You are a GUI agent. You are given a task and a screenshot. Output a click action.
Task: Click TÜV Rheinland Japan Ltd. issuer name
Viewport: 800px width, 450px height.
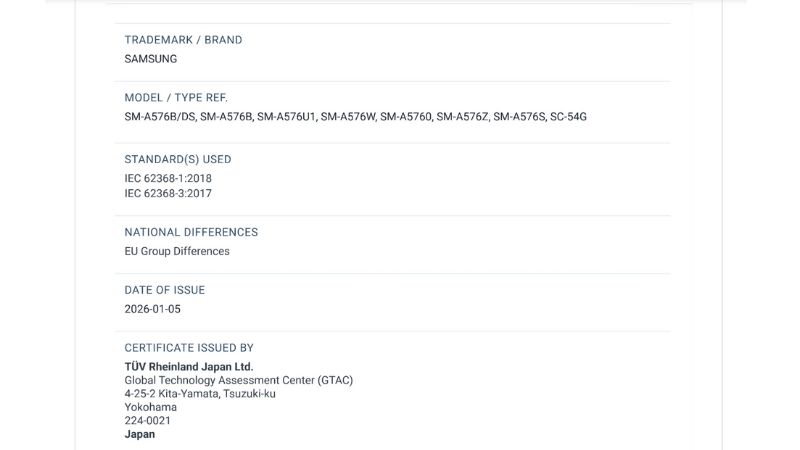[189, 367]
